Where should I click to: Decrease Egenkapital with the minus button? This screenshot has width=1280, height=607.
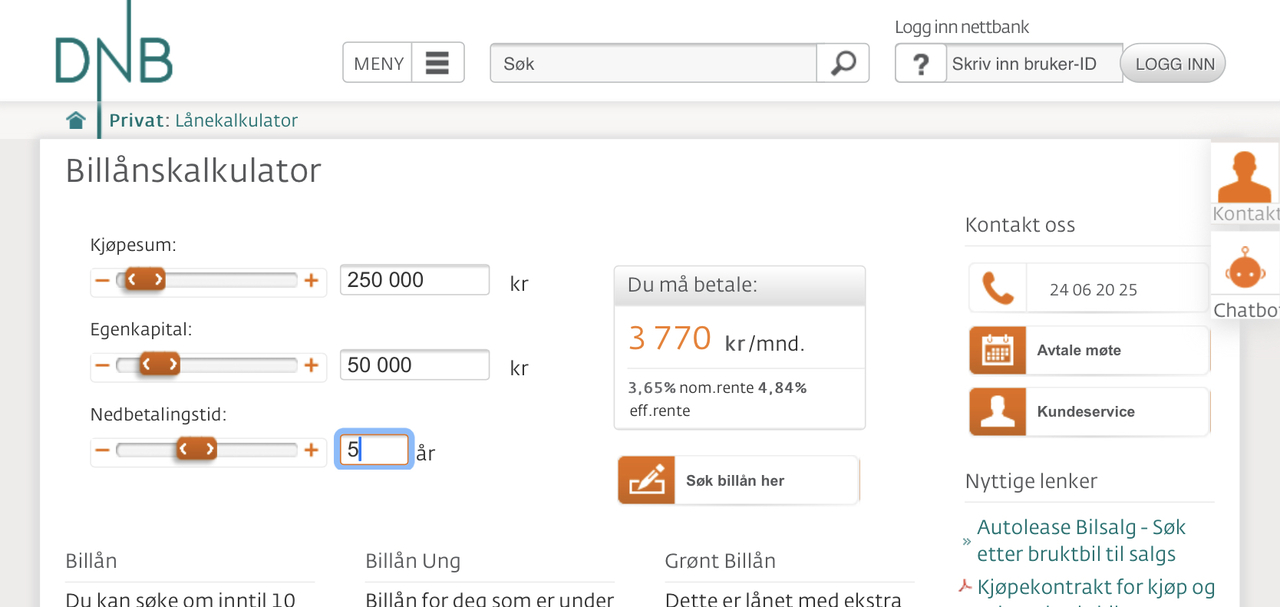click(x=102, y=366)
